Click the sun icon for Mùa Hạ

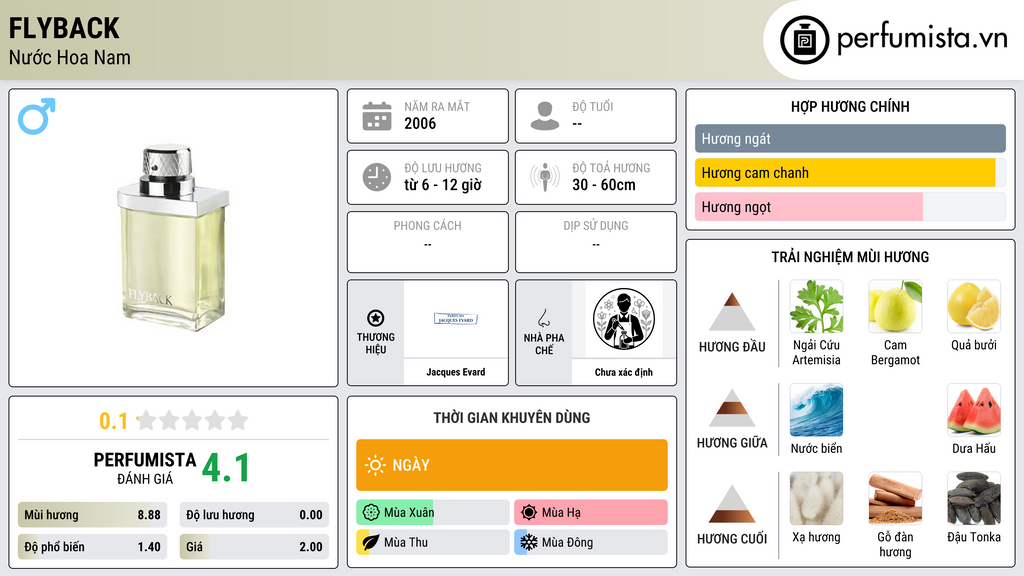click(529, 513)
